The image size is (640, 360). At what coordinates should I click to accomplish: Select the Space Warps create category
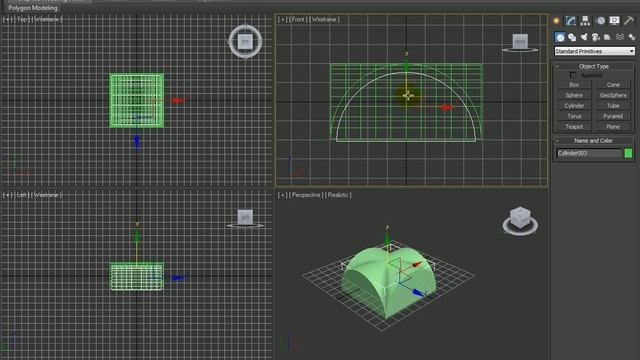click(x=620, y=37)
